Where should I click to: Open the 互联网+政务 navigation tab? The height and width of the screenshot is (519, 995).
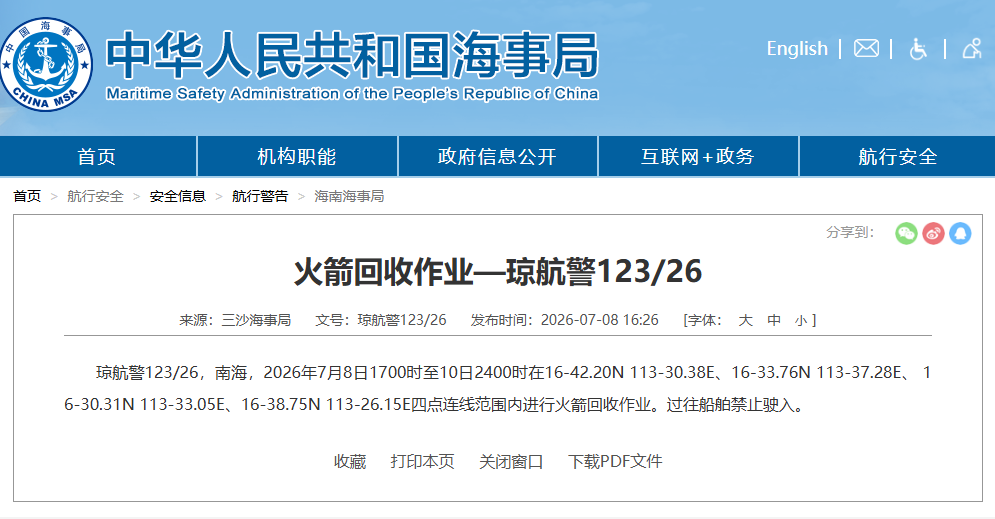point(698,156)
